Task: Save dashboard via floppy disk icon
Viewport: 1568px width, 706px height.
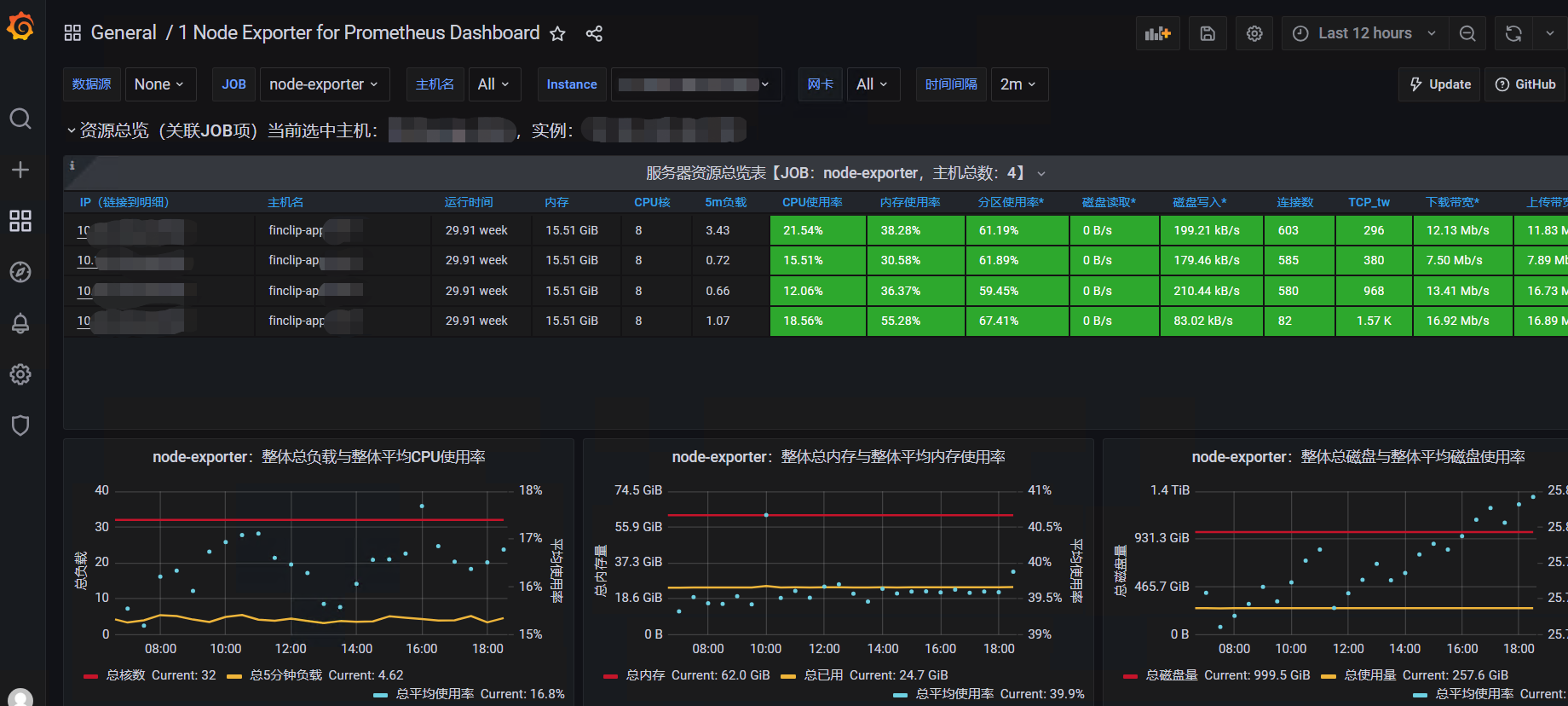Action: point(1208,33)
